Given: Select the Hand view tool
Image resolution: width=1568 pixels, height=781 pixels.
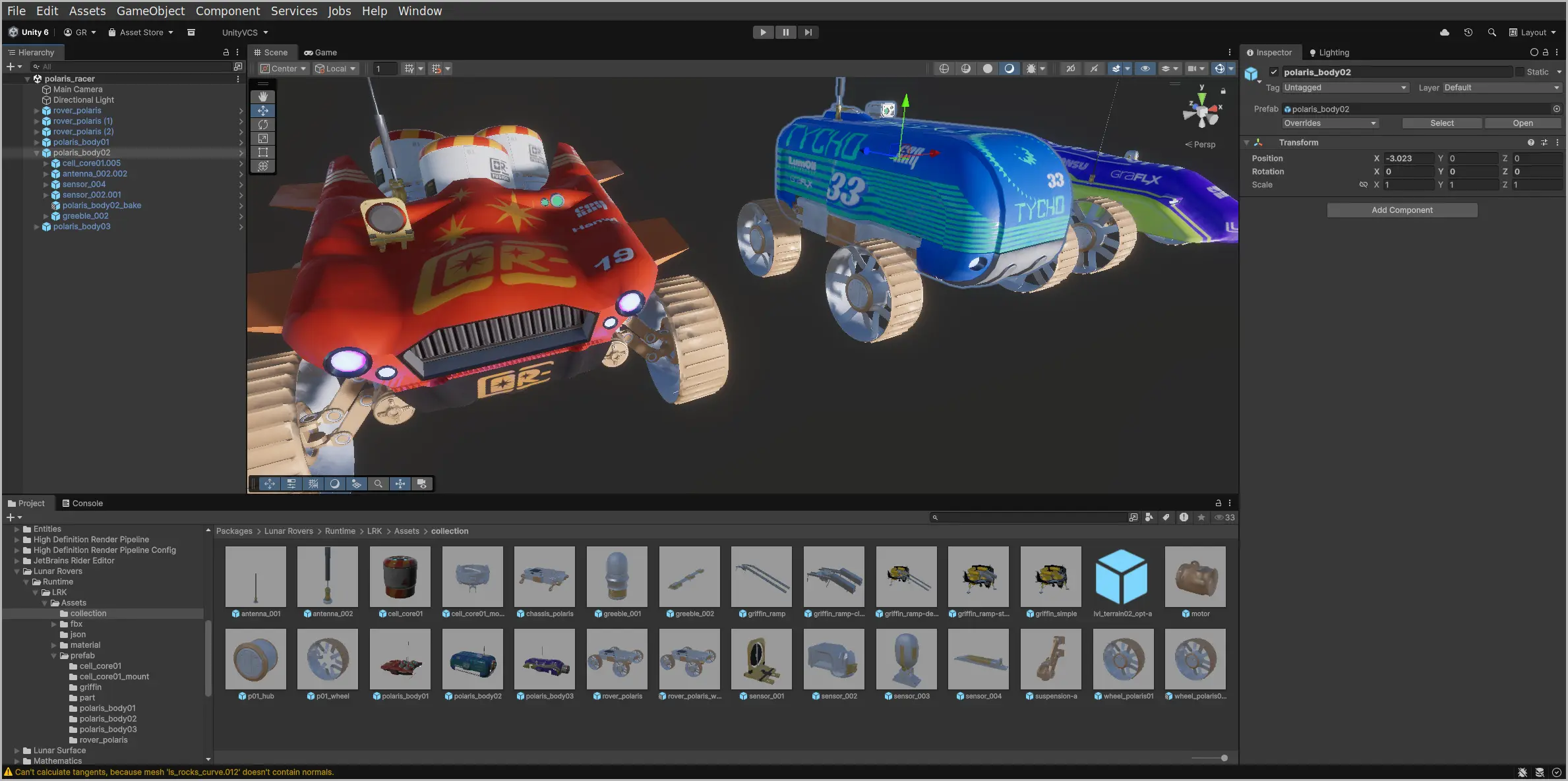Looking at the screenshot, I should [263, 96].
